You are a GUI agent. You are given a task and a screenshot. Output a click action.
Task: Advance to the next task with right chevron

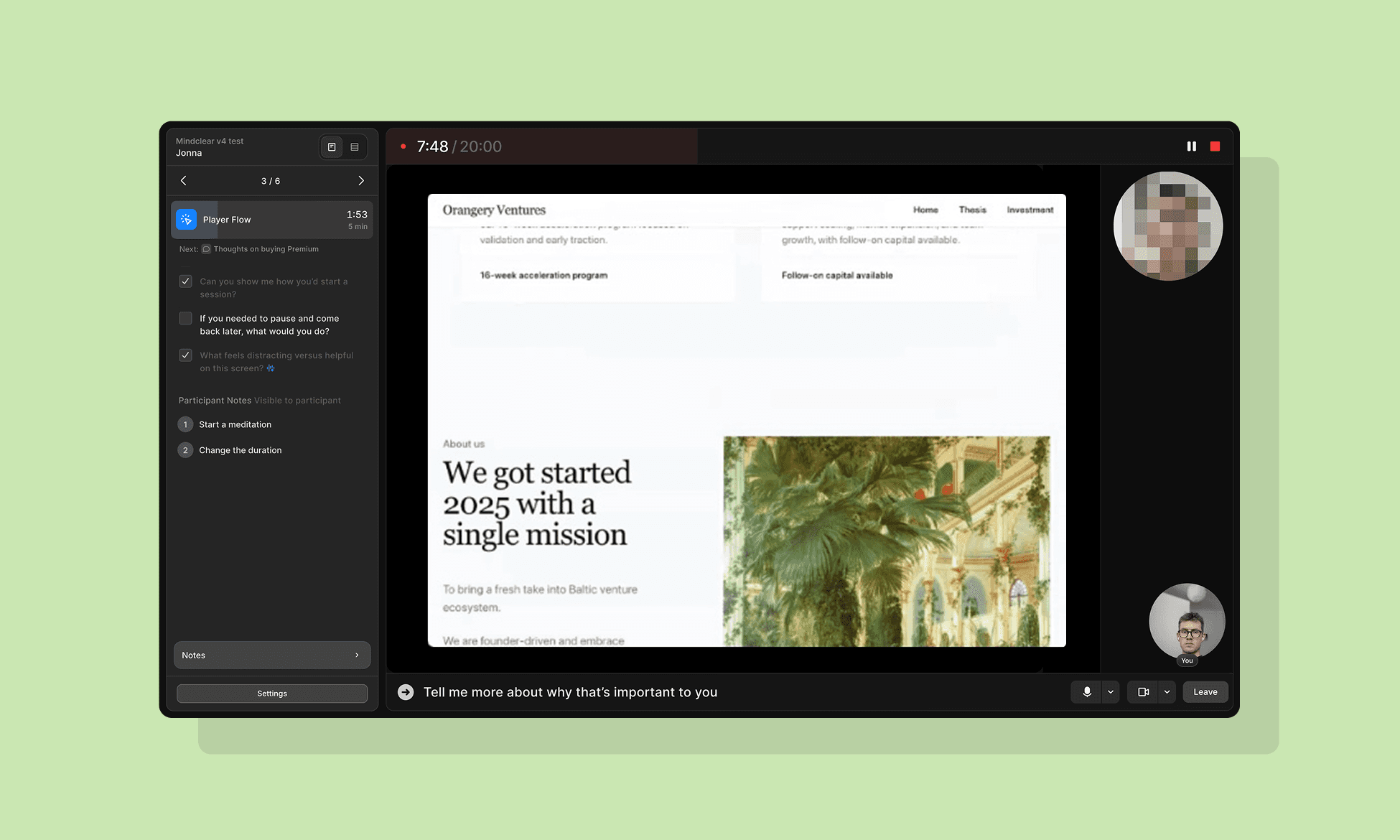tap(361, 181)
